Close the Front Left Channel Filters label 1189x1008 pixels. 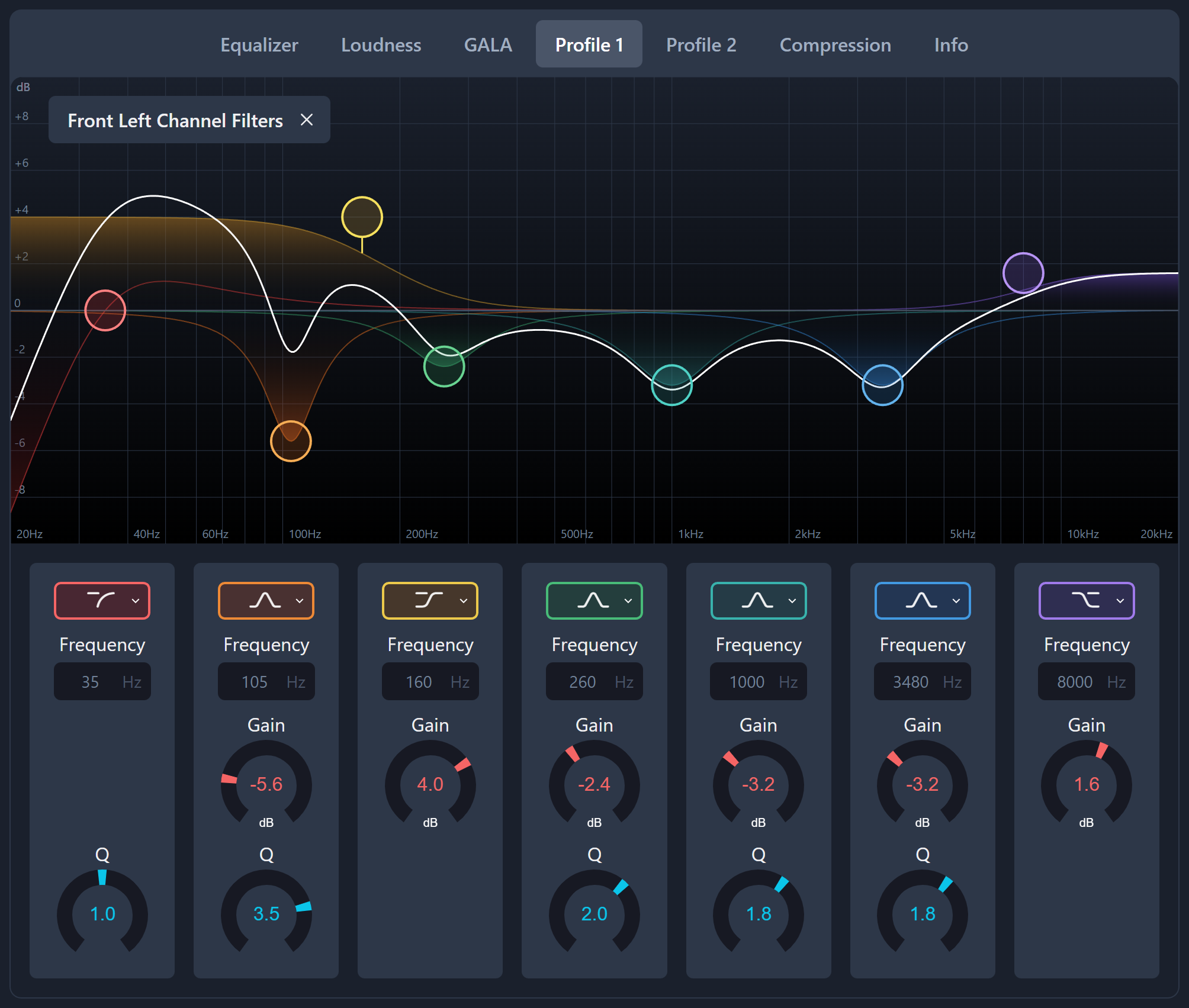tap(307, 120)
